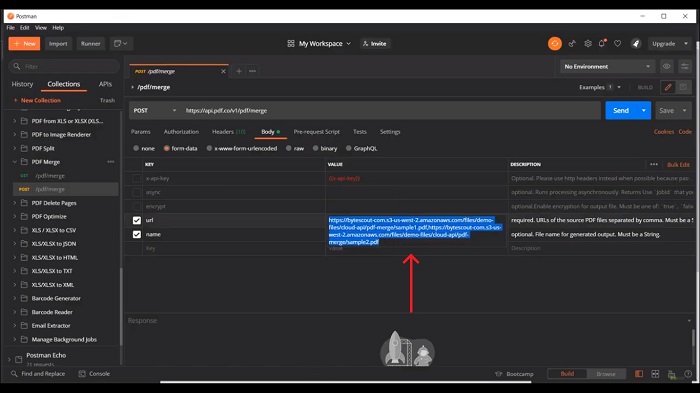Open the Examples dropdown
Image resolution: width=700 pixels, height=393 pixels.
click(600, 88)
